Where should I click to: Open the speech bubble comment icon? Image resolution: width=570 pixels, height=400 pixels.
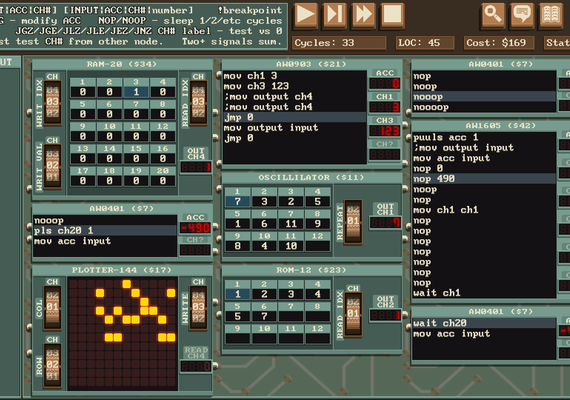[522, 15]
